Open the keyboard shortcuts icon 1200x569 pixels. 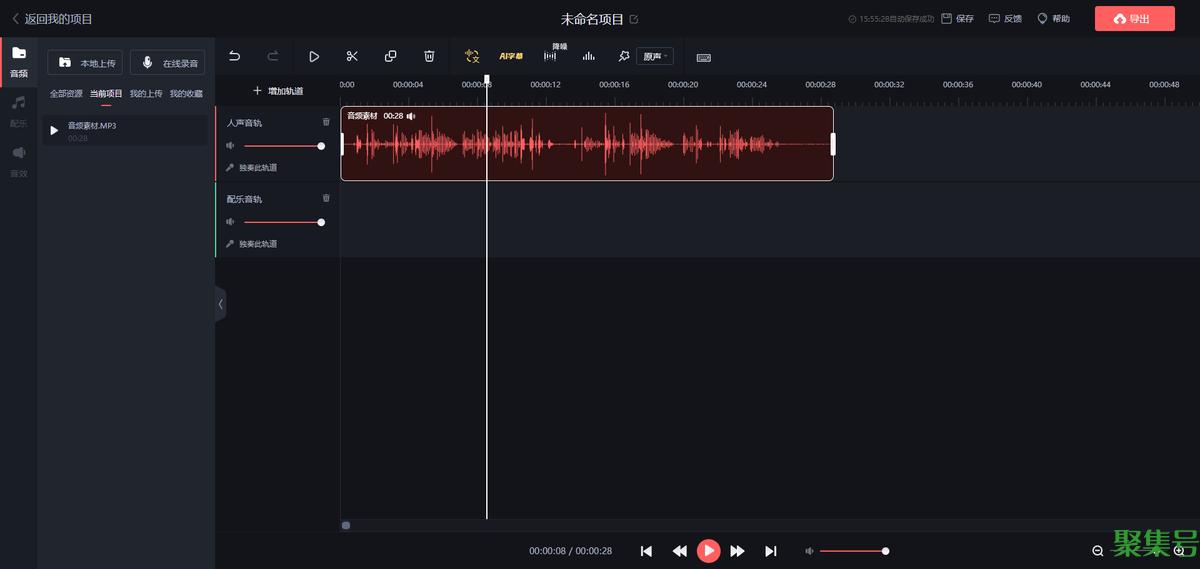(x=703, y=57)
